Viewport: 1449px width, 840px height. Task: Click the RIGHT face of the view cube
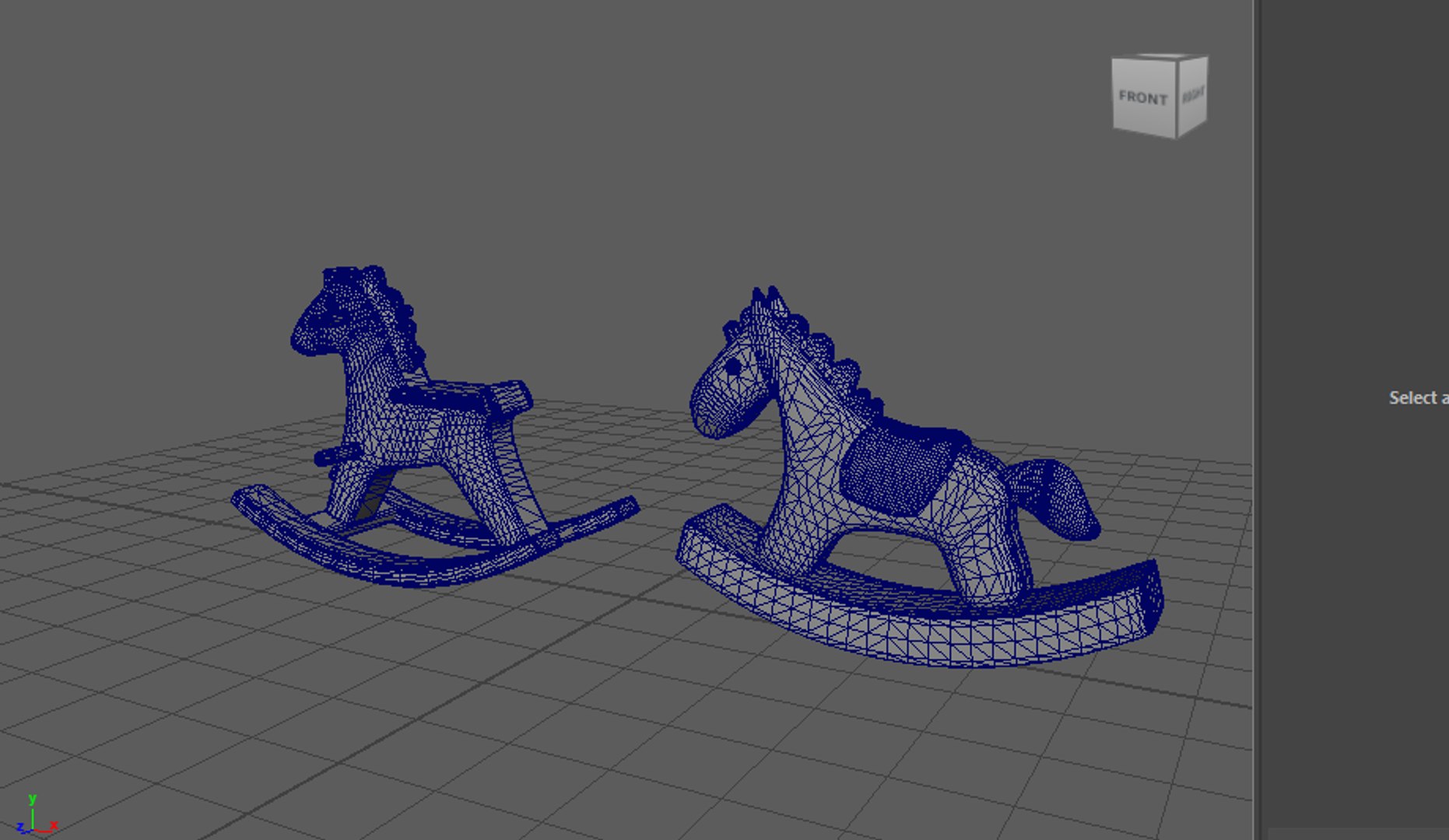pos(1193,96)
